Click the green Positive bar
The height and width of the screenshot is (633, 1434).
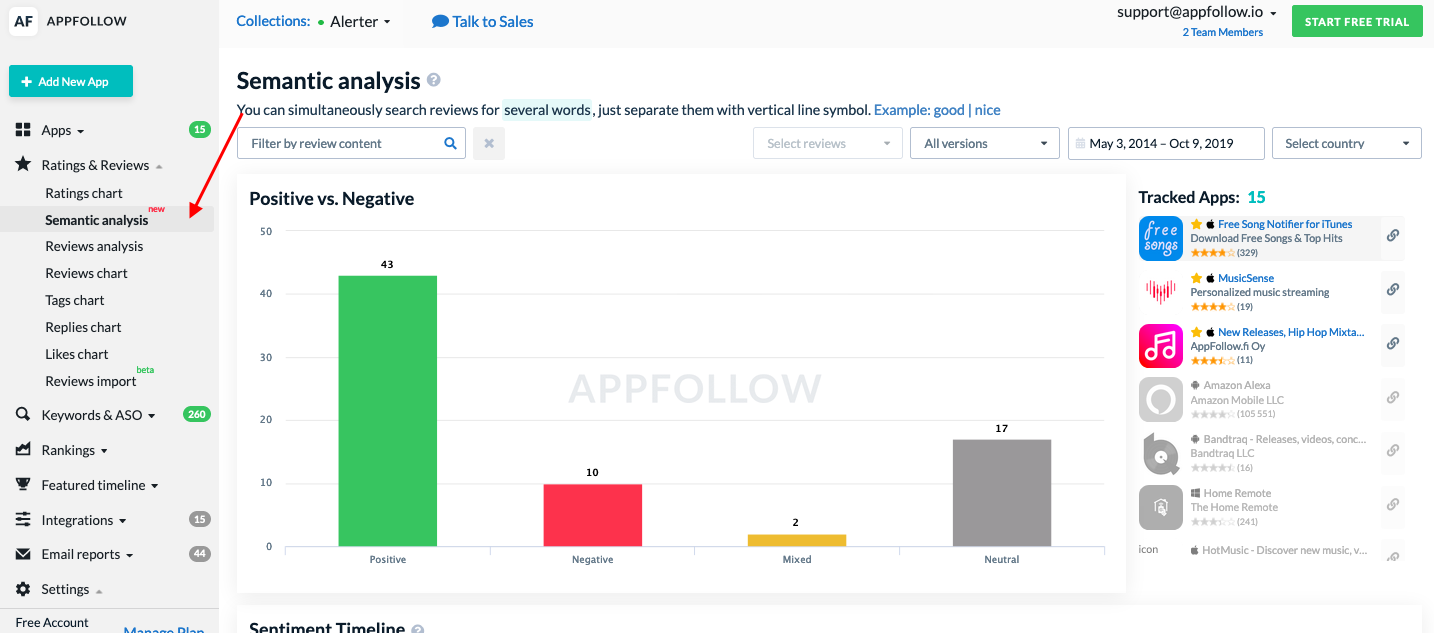pos(388,411)
